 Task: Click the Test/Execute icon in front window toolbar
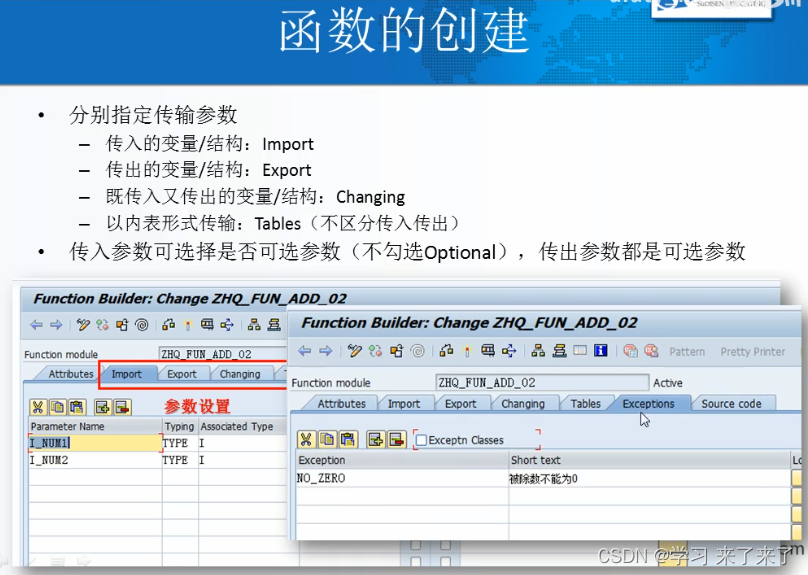[487, 351]
